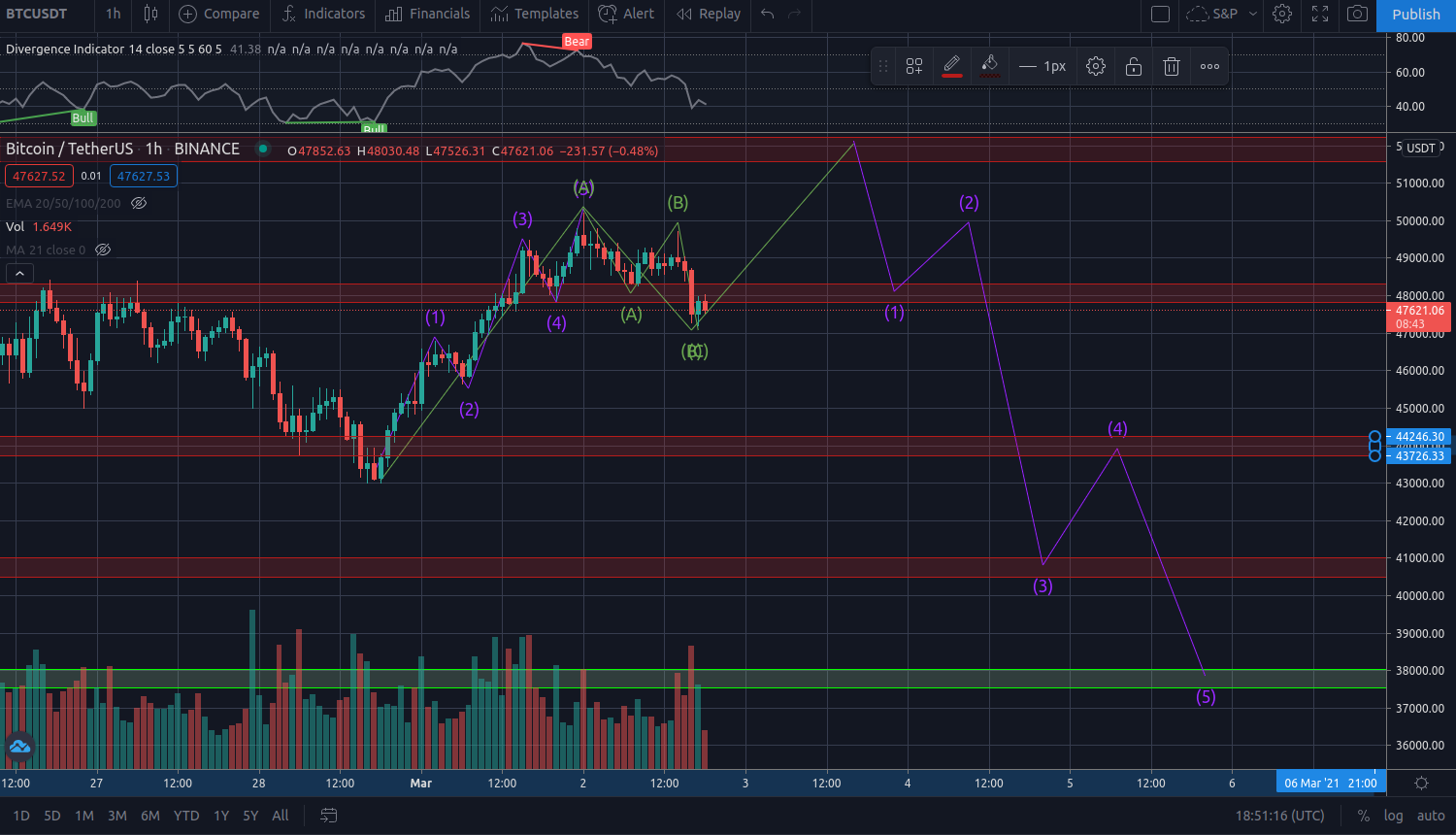Open the Indicators dialog

(x=323, y=14)
